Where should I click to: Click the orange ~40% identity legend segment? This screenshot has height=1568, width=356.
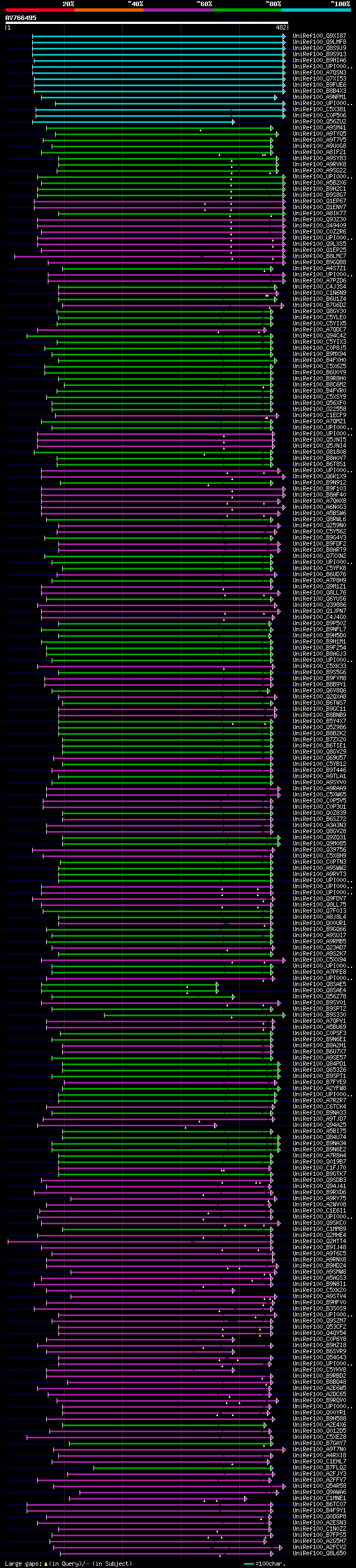pos(109,10)
